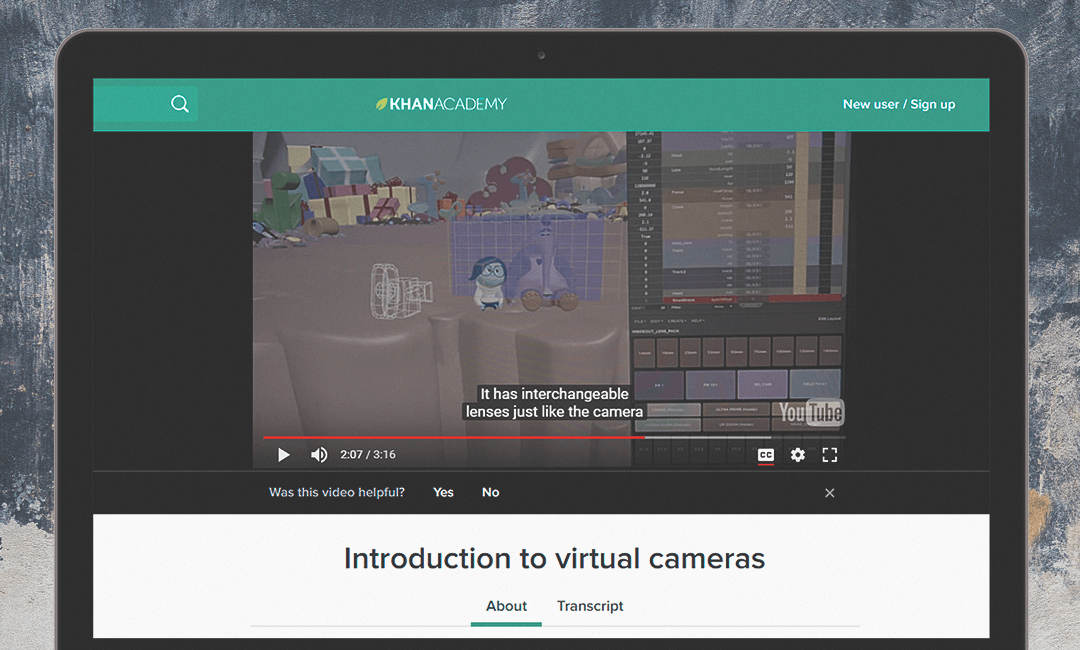The image size is (1080, 650).
Task: Mute the video volume speaker icon
Action: (x=319, y=454)
